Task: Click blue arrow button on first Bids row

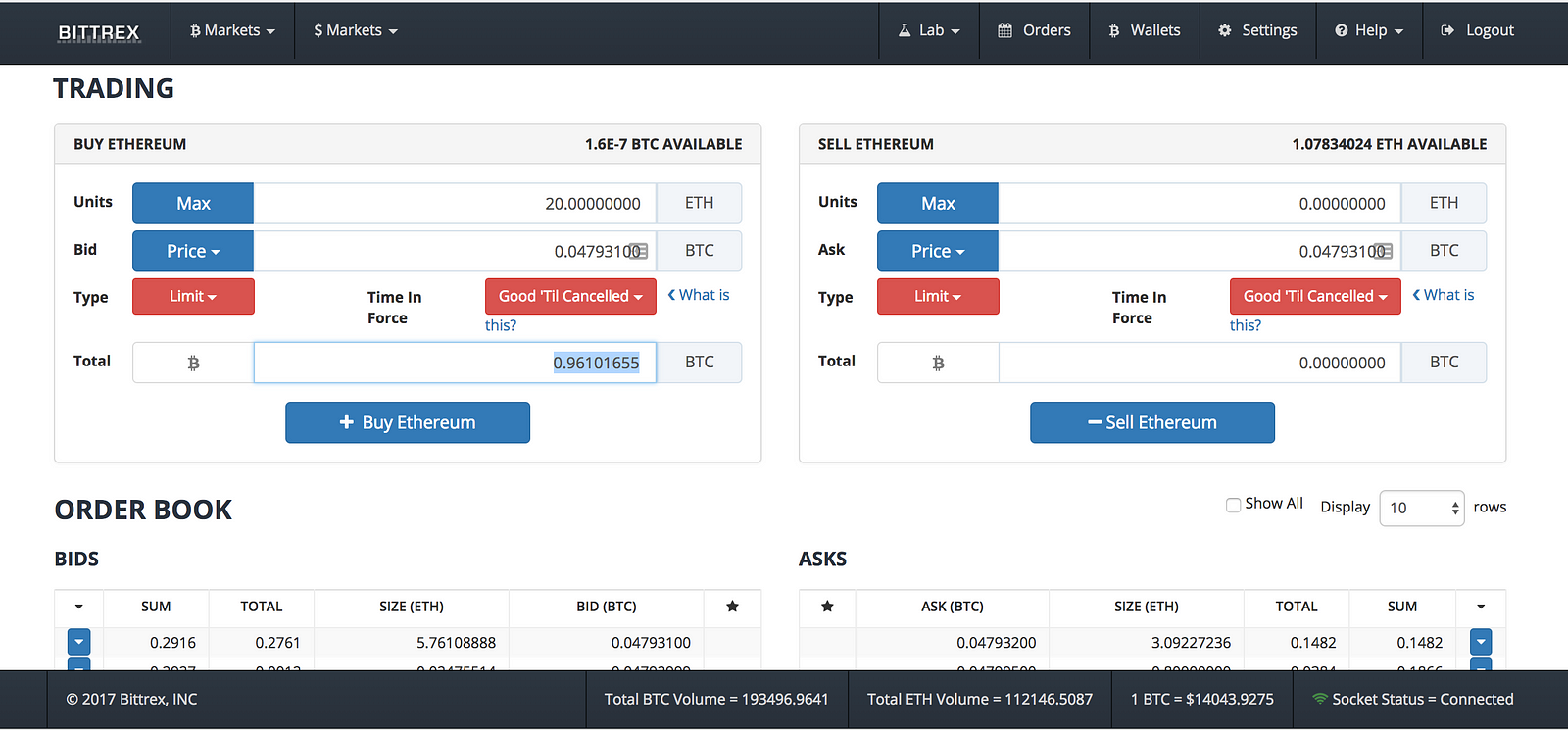Action: [79, 643]
